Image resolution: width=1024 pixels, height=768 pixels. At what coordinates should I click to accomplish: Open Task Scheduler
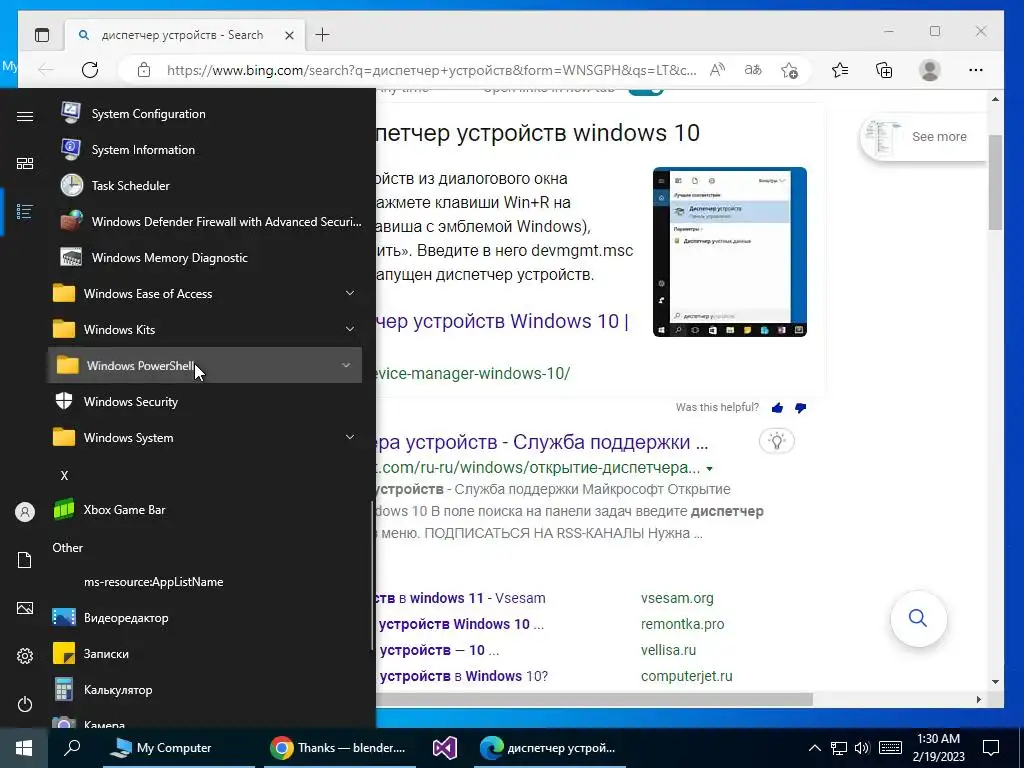click(204, 185)
